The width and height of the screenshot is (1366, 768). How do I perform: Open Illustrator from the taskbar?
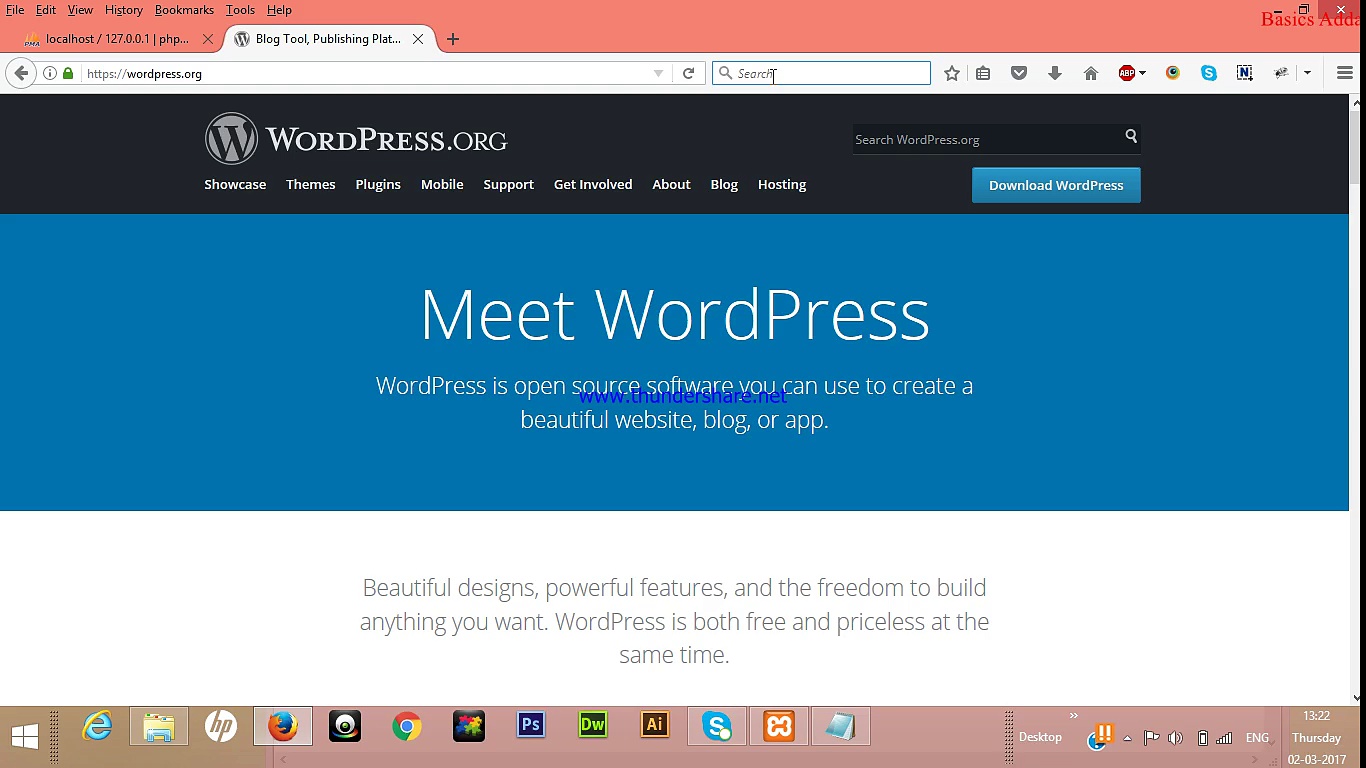[655, 727]
